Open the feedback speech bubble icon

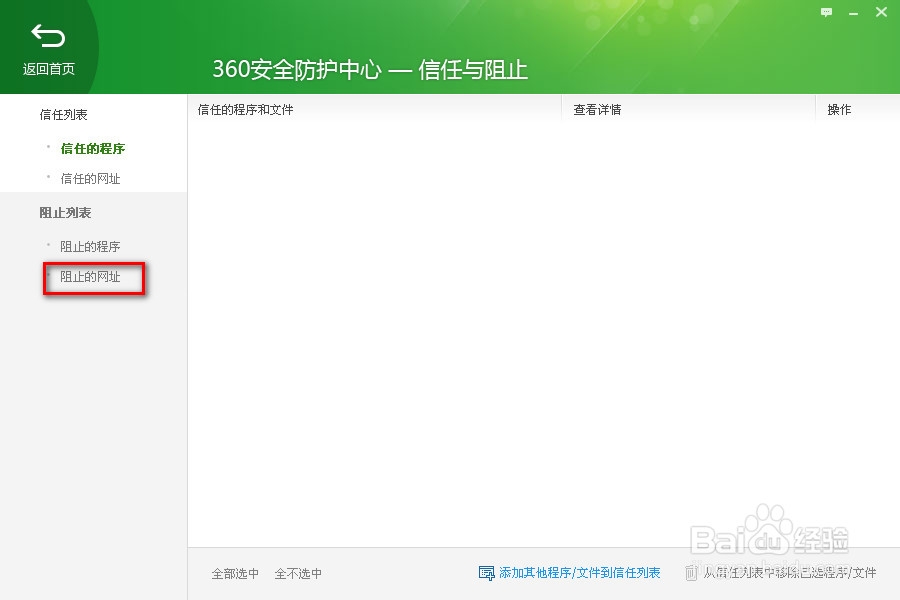pyautogui.click(x=826, y=12)
